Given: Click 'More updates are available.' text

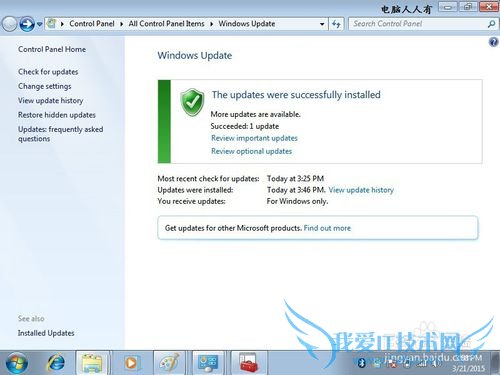Looking at the screenshot, I should point(255,114).
